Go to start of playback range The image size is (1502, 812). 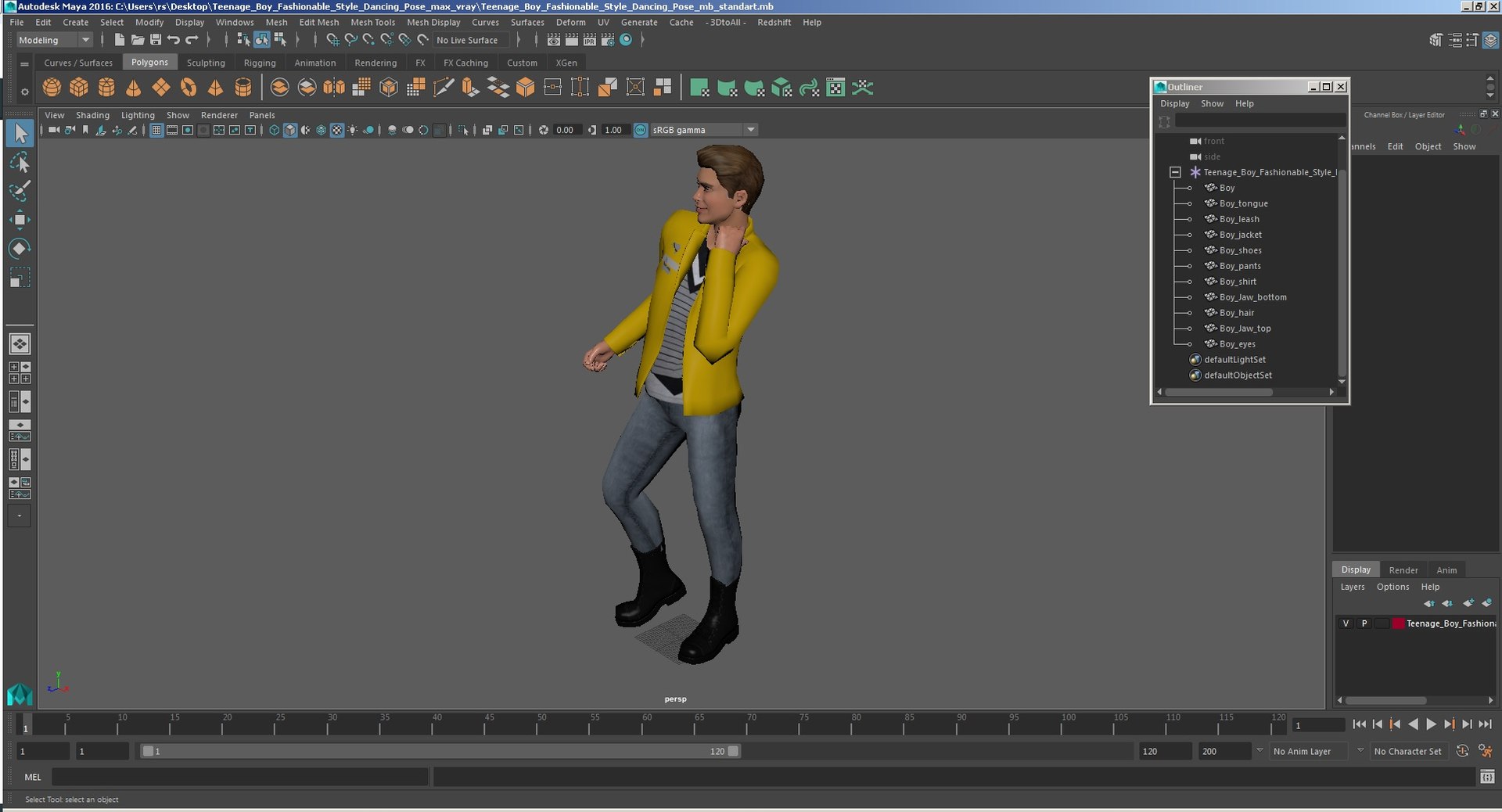[1359, 724]
